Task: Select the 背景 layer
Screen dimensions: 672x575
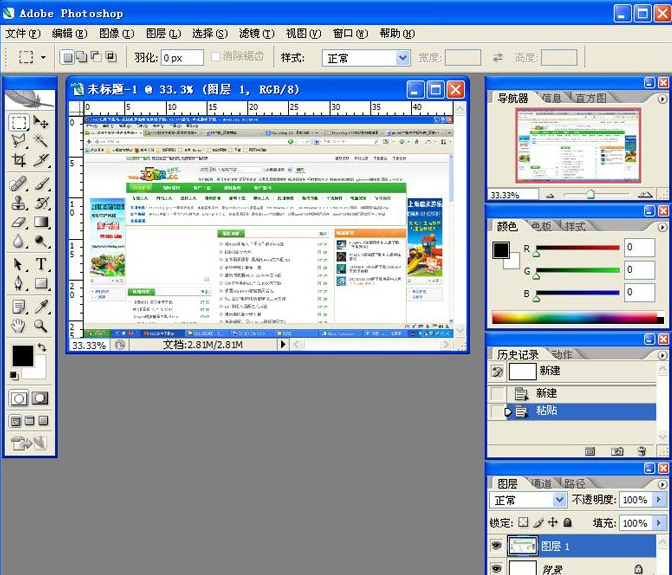Action: [572, 568]
